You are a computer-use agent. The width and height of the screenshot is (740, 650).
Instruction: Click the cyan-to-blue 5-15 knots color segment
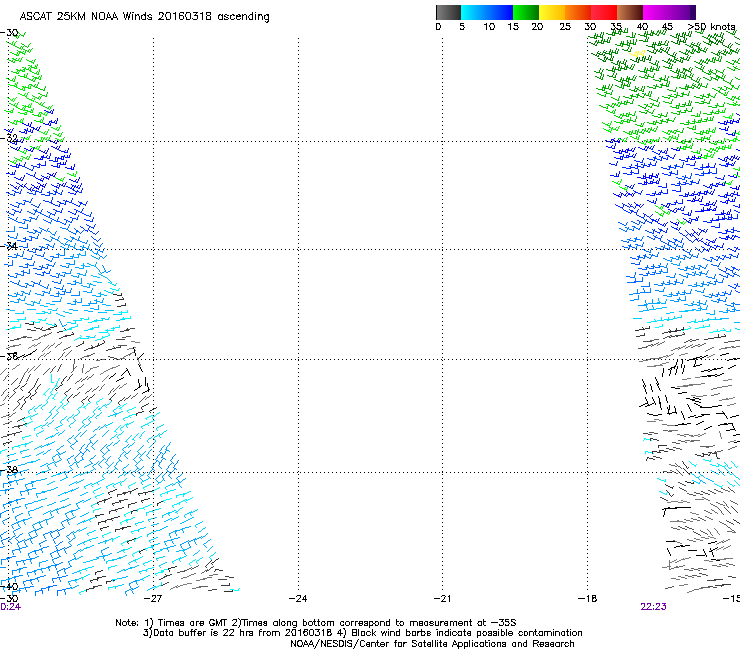(x=487, y=12)
